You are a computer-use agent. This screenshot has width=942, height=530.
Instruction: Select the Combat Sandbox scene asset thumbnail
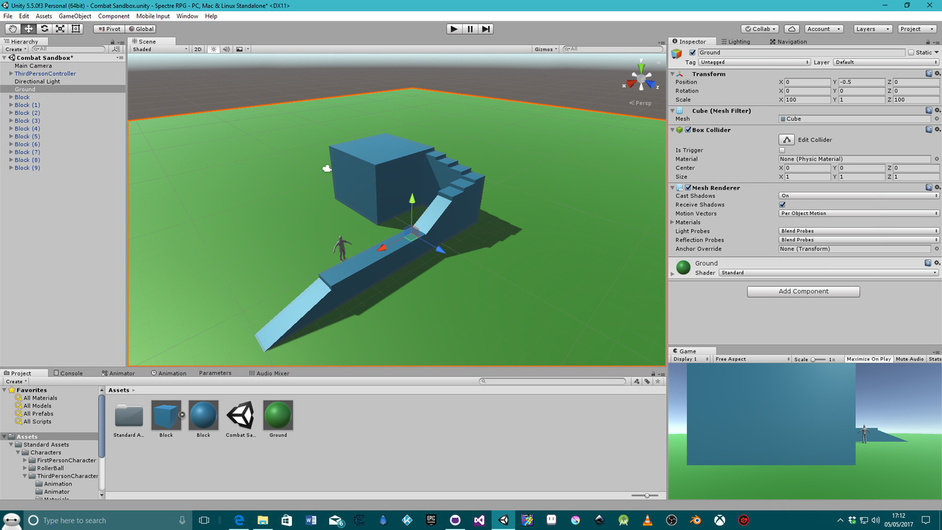[x=240, y=415]
